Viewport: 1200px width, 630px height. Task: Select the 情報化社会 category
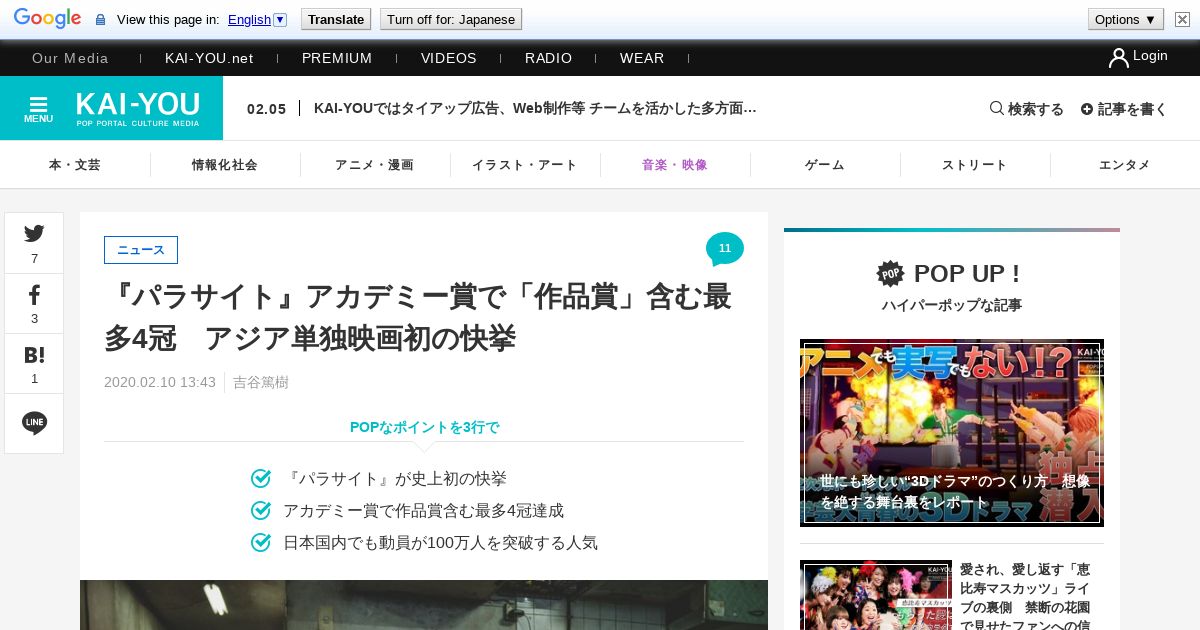click(225, 165)
